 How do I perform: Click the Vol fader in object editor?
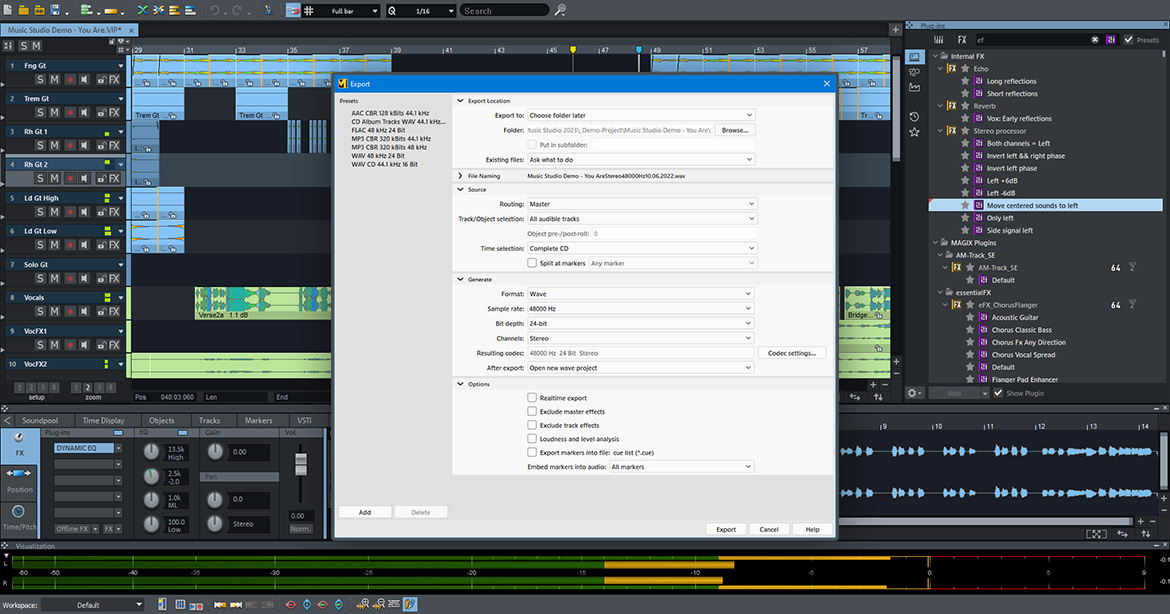[301, 464]
